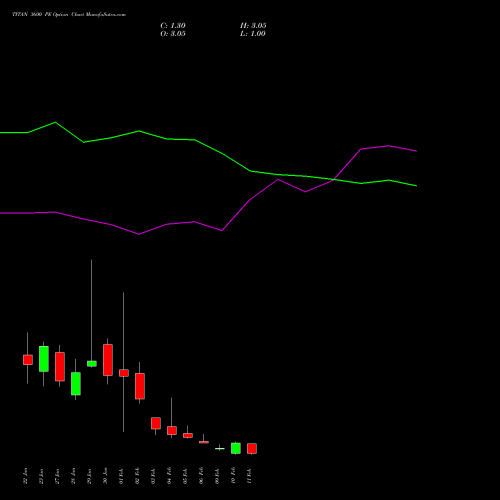Select the low value L: 1.00
The image size is (500, 500).
tap(253, 34)
